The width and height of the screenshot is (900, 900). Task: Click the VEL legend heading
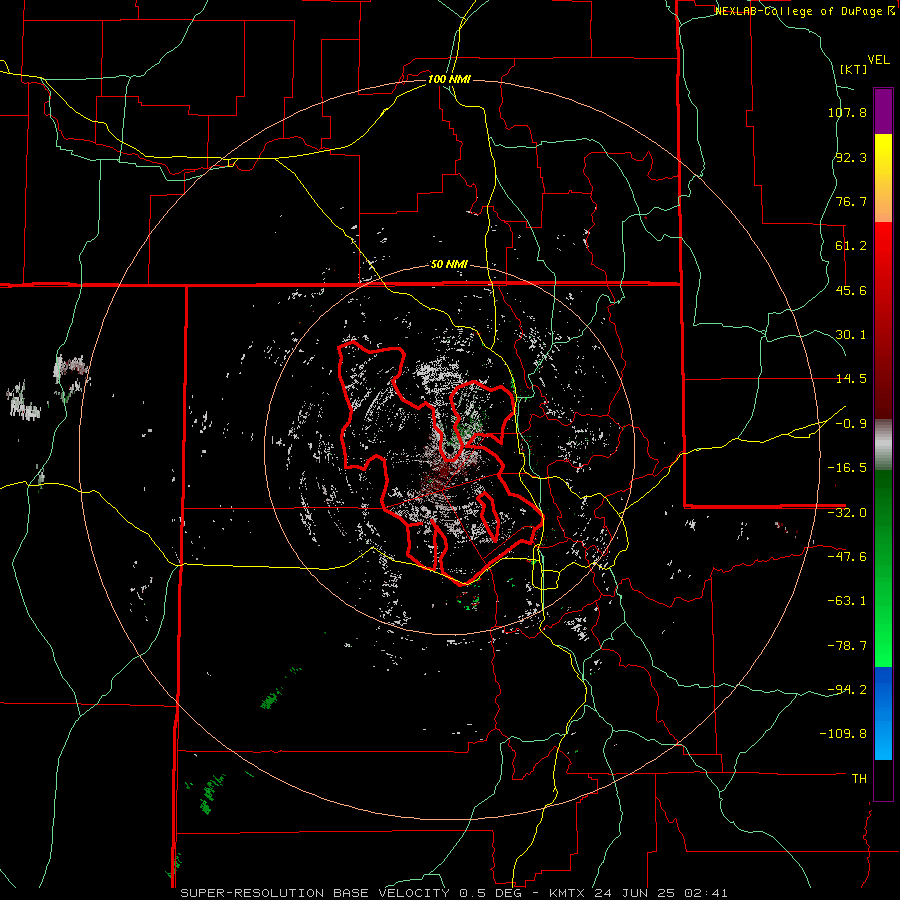878,60
